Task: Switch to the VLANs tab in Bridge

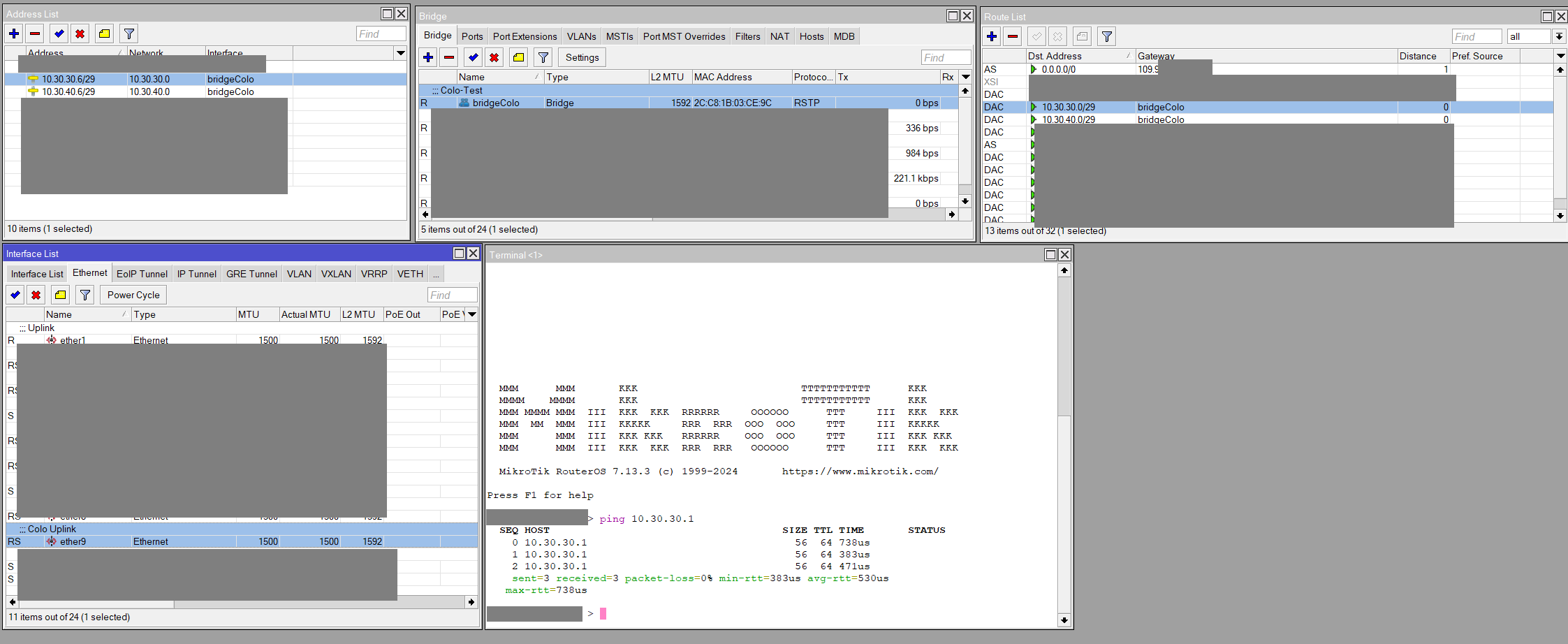Action: 581,36
